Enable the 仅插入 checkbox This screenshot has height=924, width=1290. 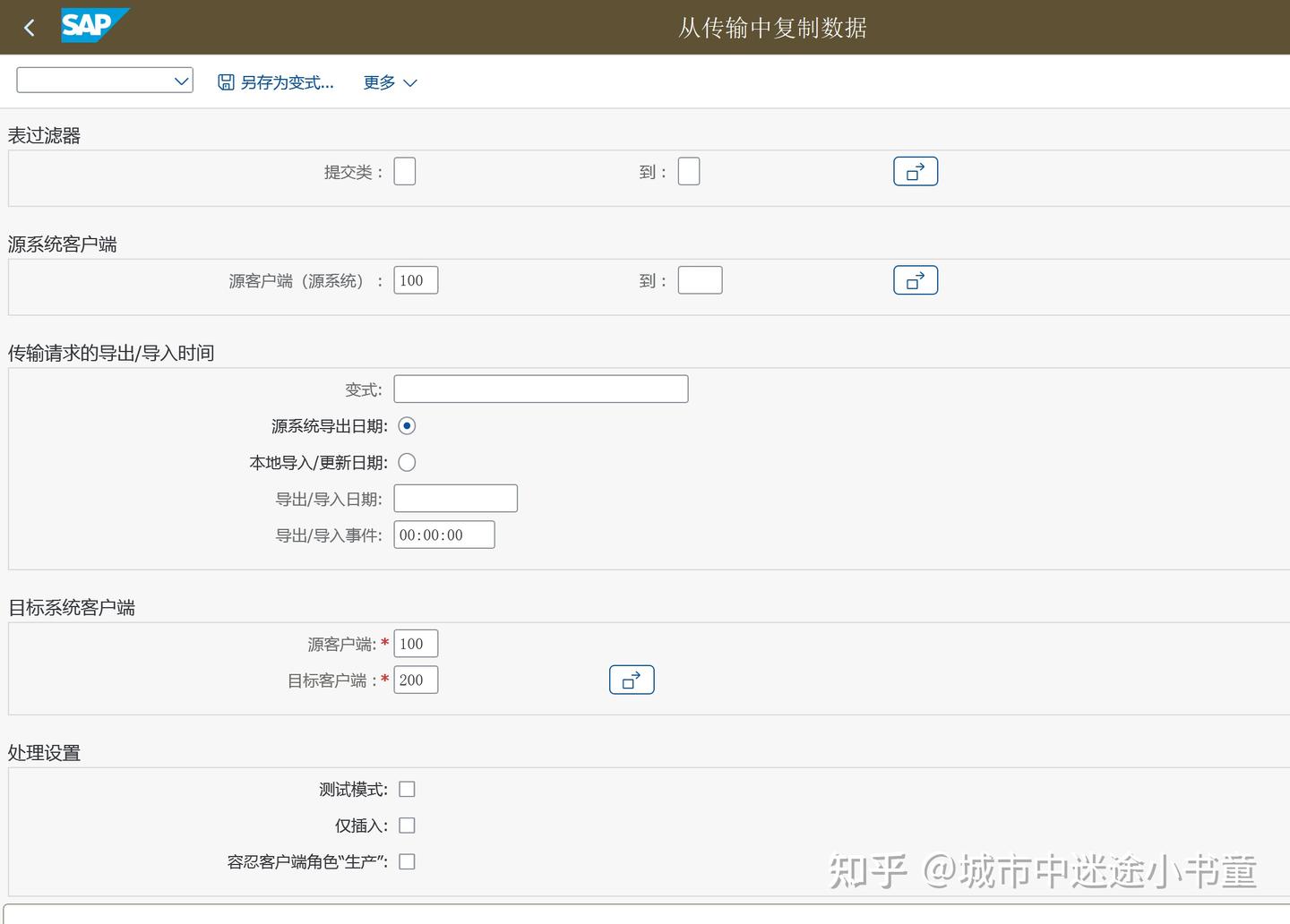click(x=407, y=825)
